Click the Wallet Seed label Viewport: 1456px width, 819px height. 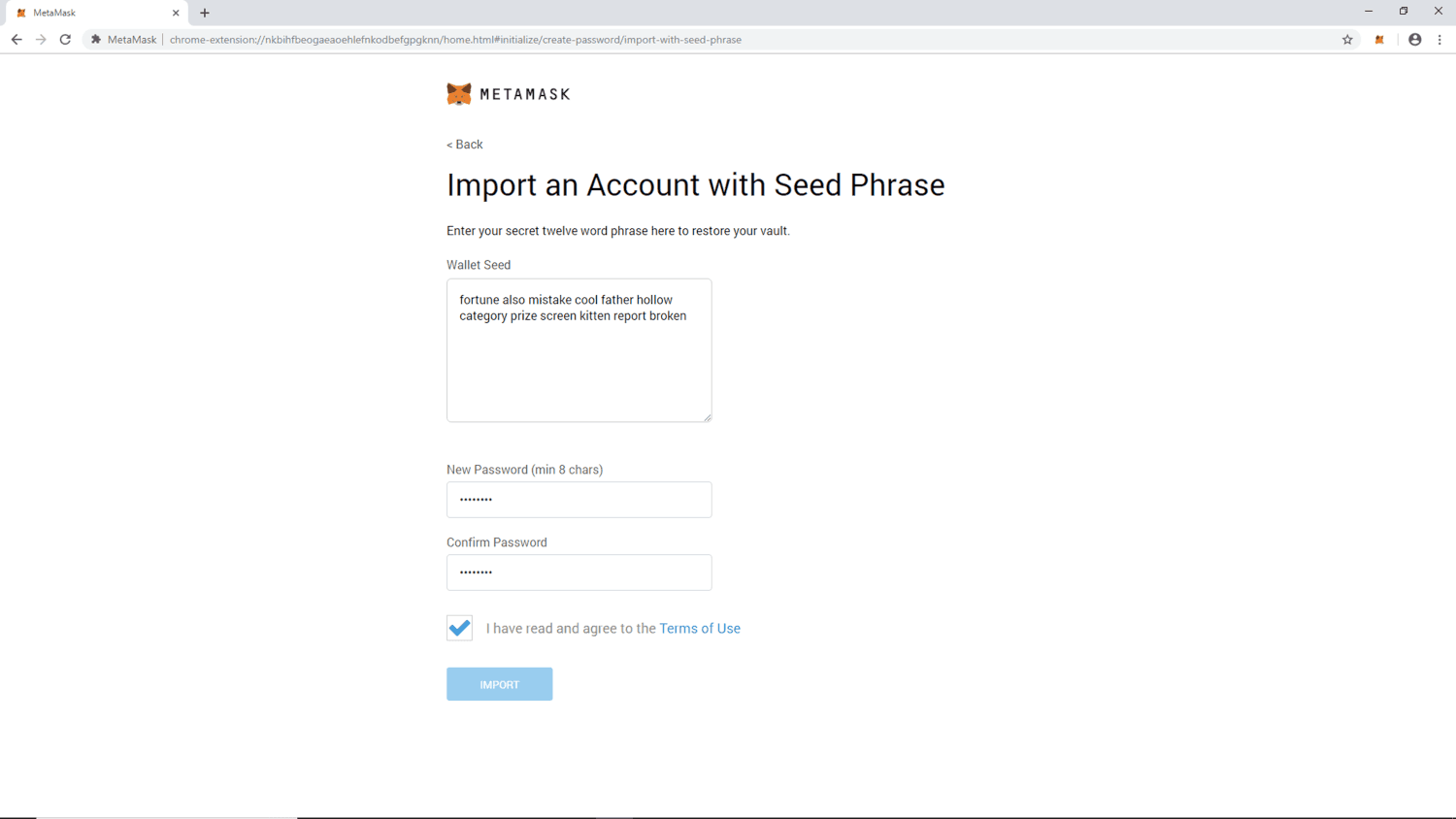click(479, 265)
